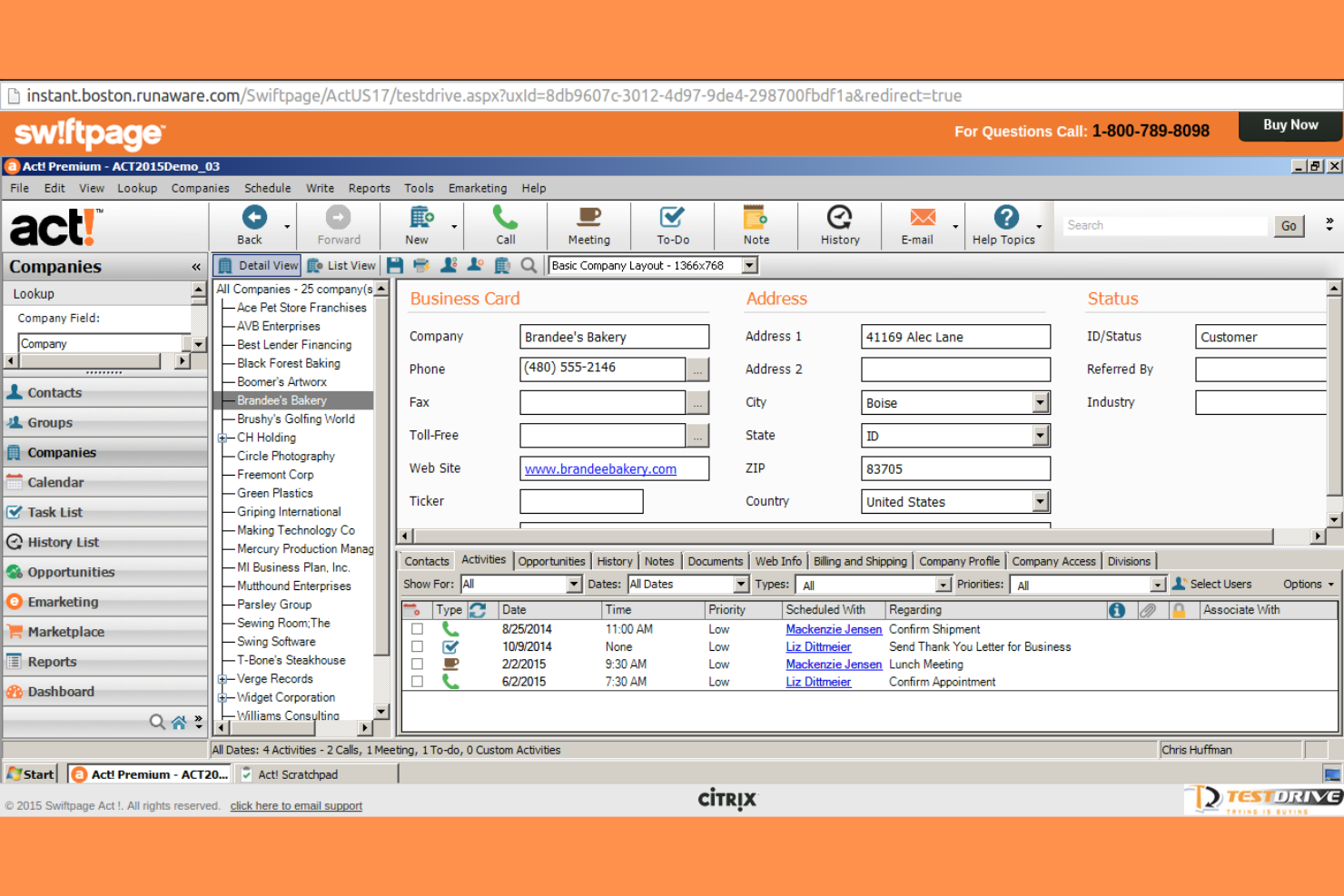Open the Emarketing menu

point(477,188)
